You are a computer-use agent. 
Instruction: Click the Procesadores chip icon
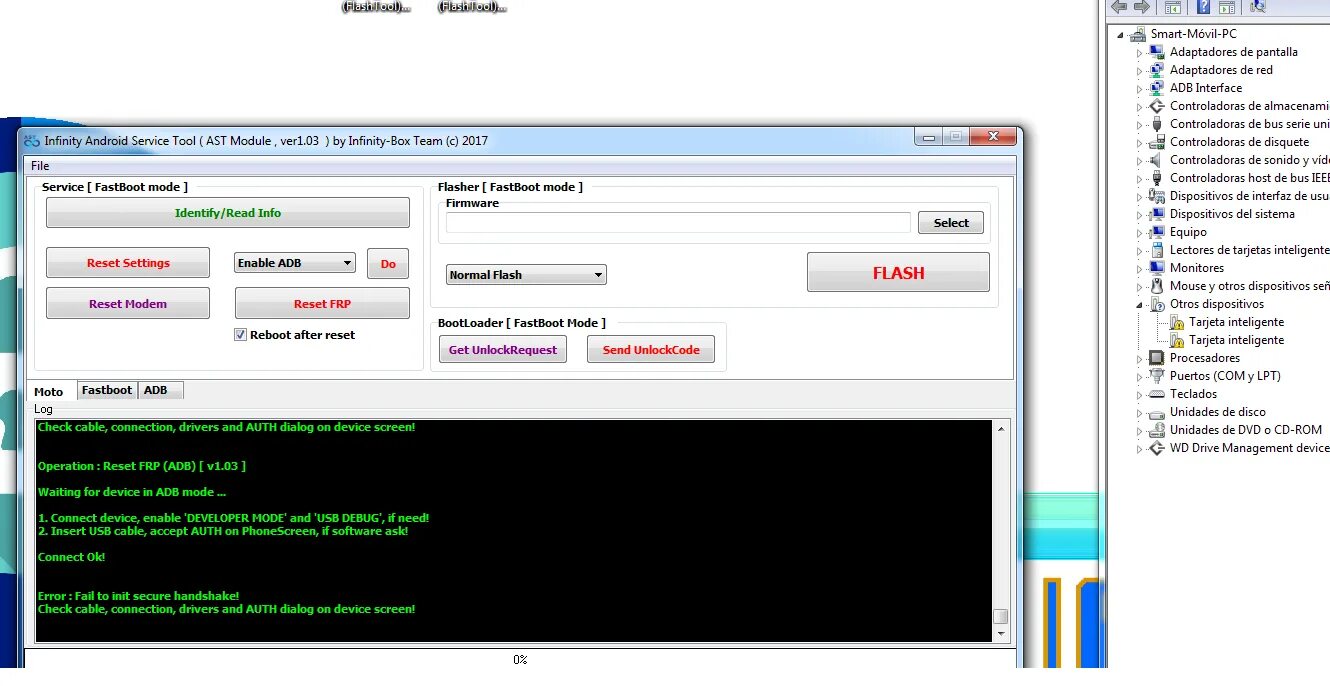[1157, 358]
